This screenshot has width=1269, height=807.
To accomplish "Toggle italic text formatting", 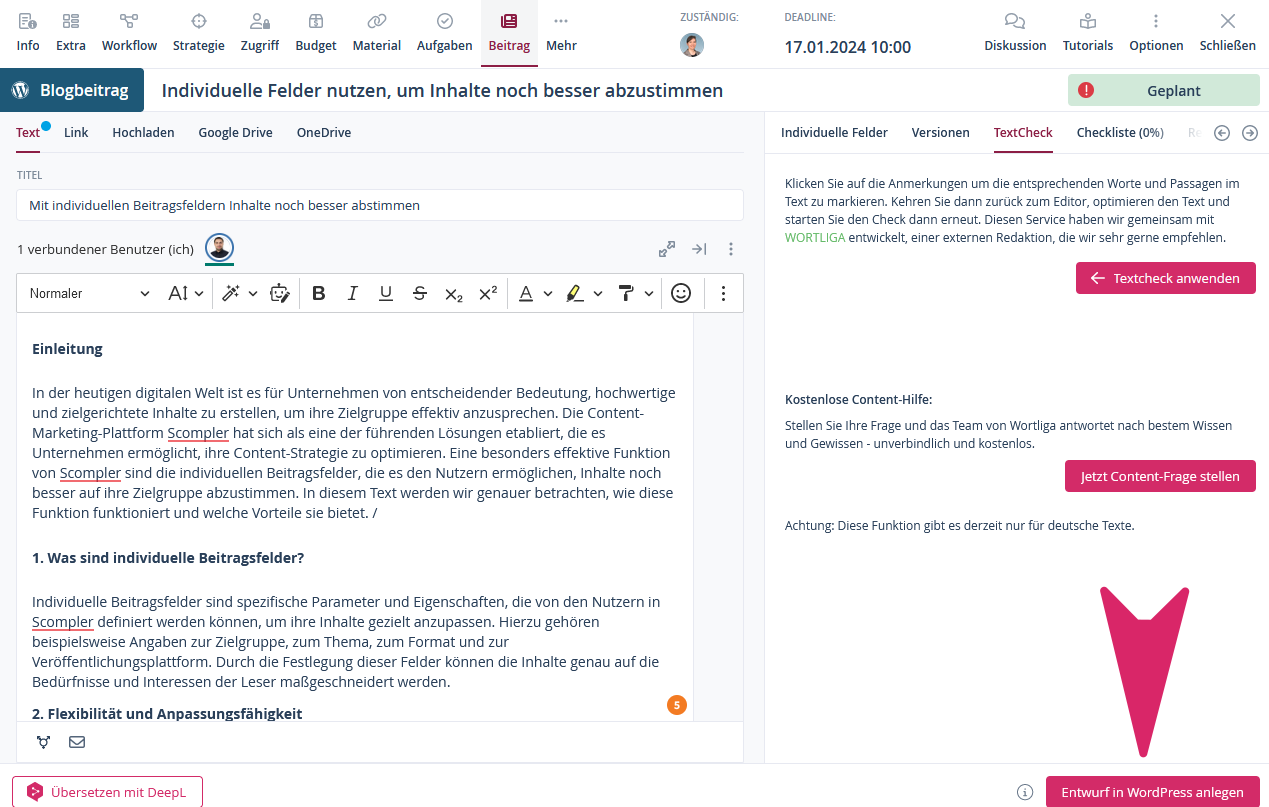I will (x=352, y=293).
